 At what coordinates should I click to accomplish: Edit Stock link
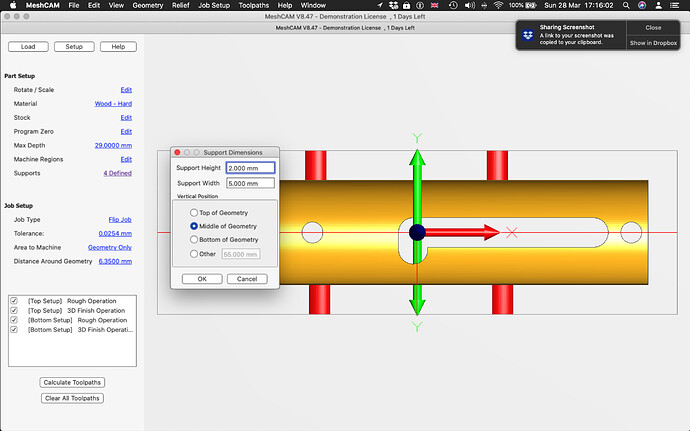(126, 118)
